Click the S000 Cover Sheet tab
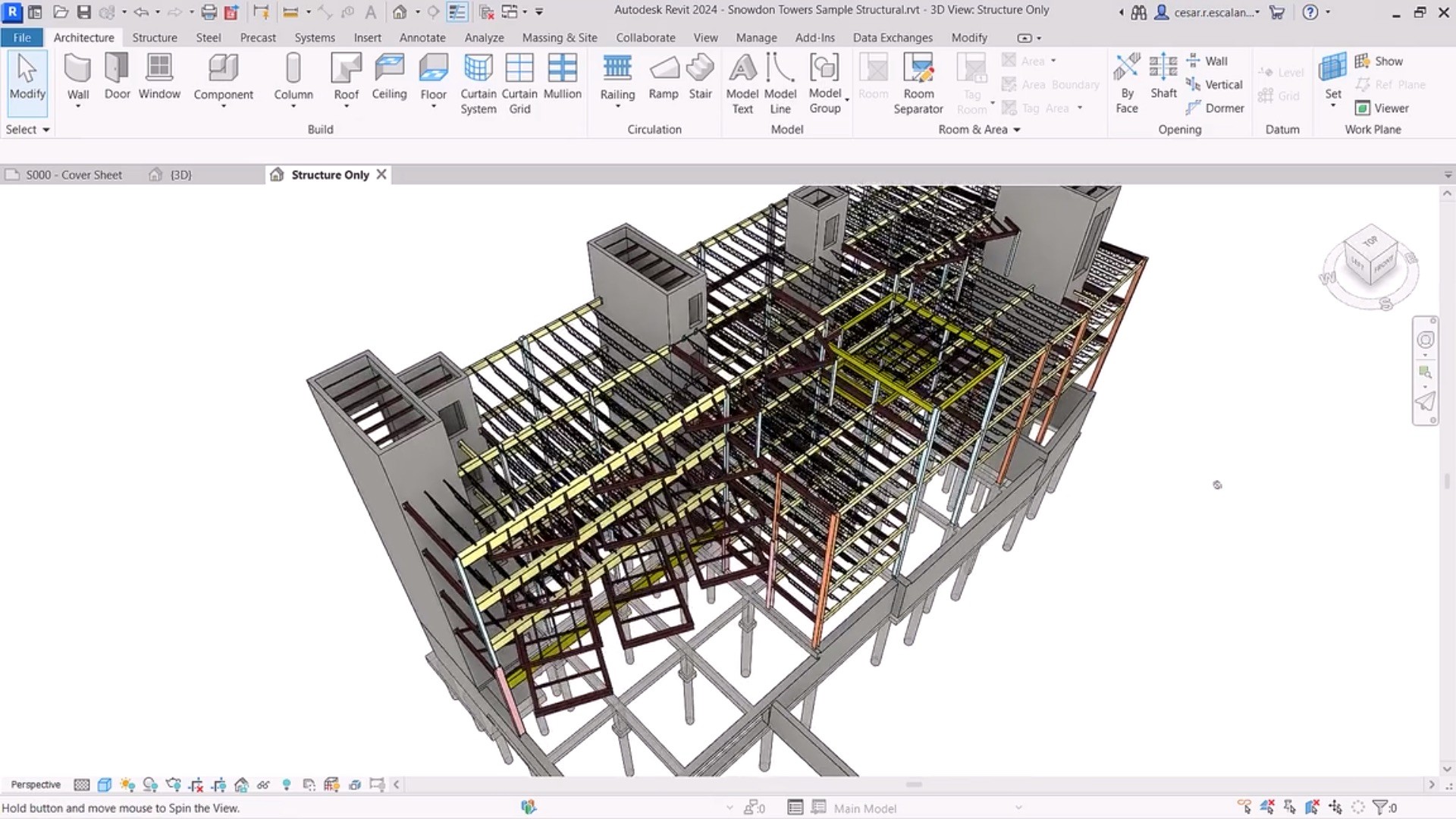 [x=75, y=174]
